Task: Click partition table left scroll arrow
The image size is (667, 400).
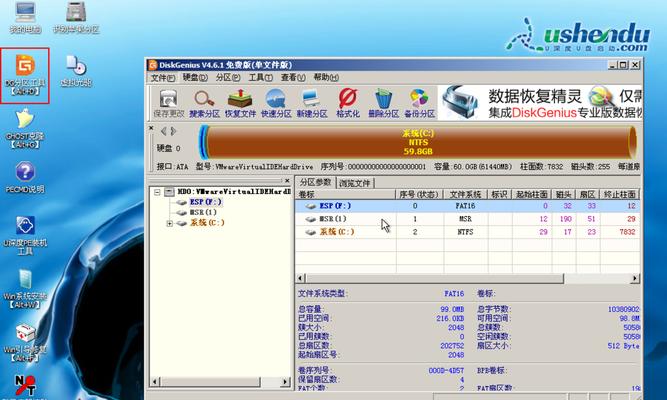Action: tap(300, 278)
